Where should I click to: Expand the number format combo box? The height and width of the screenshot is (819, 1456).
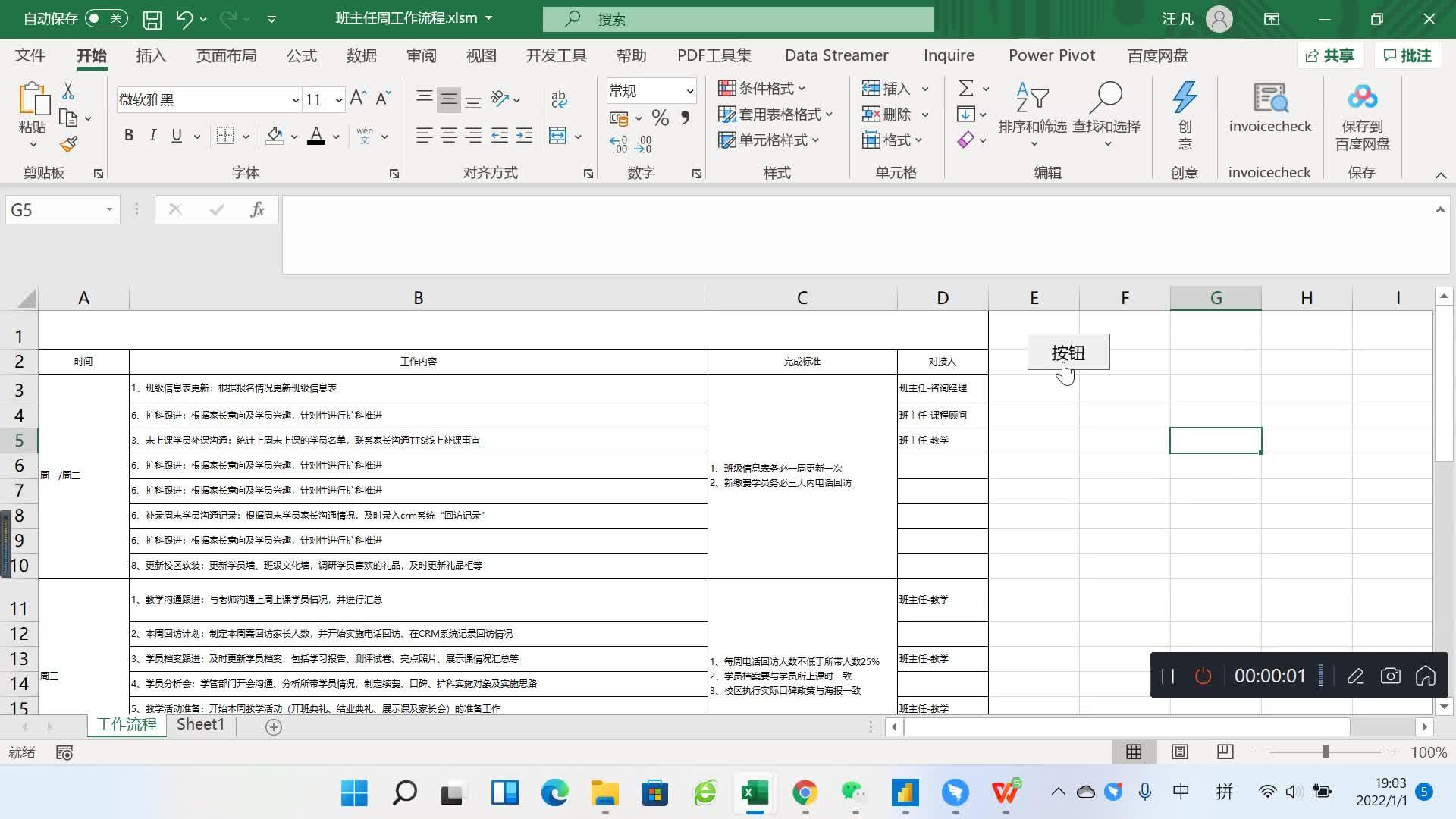pyautogui.click(x=689, y=91)
